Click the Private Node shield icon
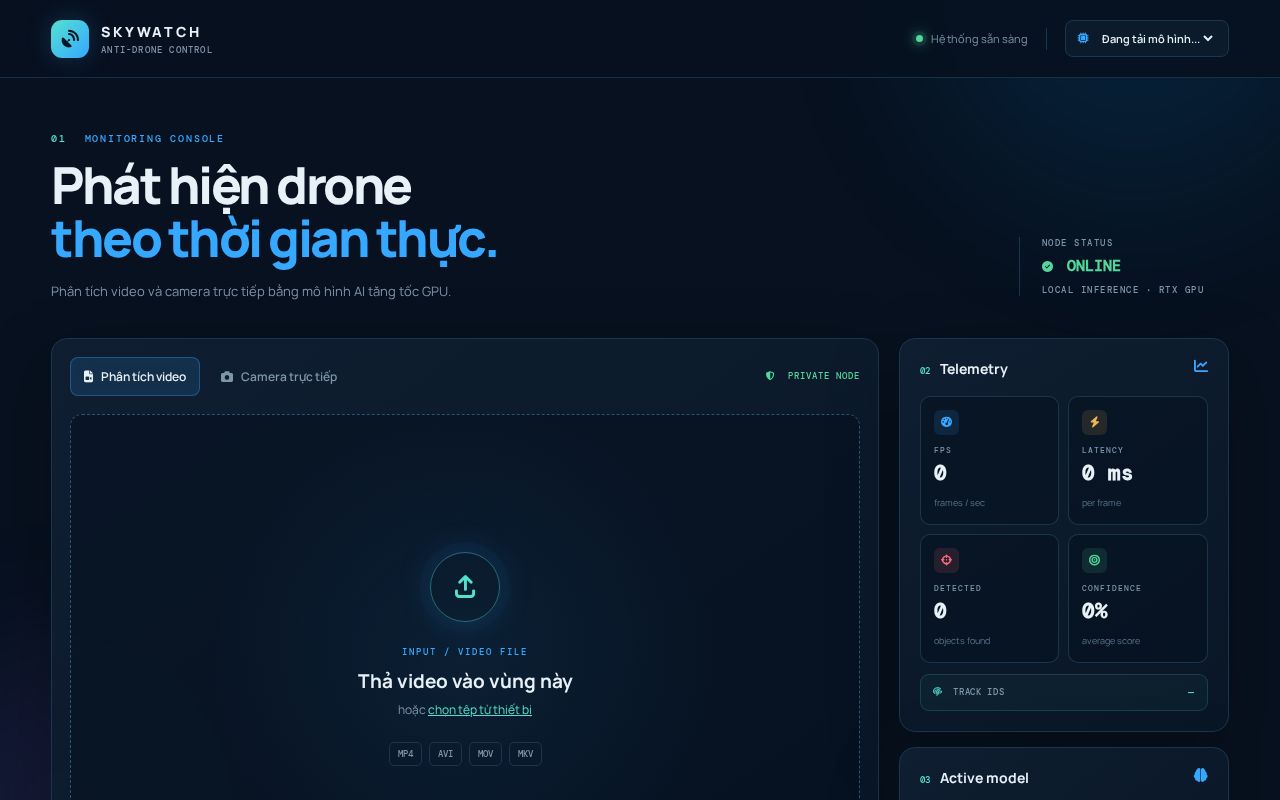This screenshot has height=800, width=1280. pyautogui.click(x=770, y=376)
